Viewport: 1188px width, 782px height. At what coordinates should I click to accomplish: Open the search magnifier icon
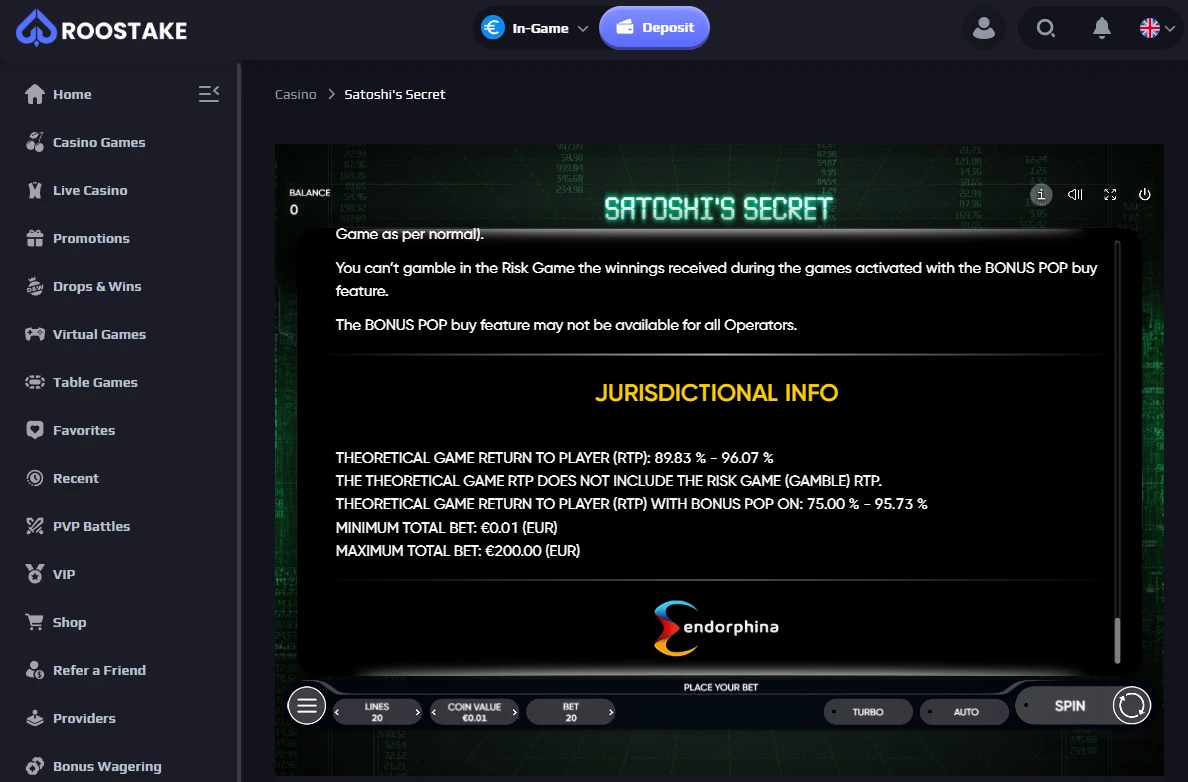[1046, 28]
